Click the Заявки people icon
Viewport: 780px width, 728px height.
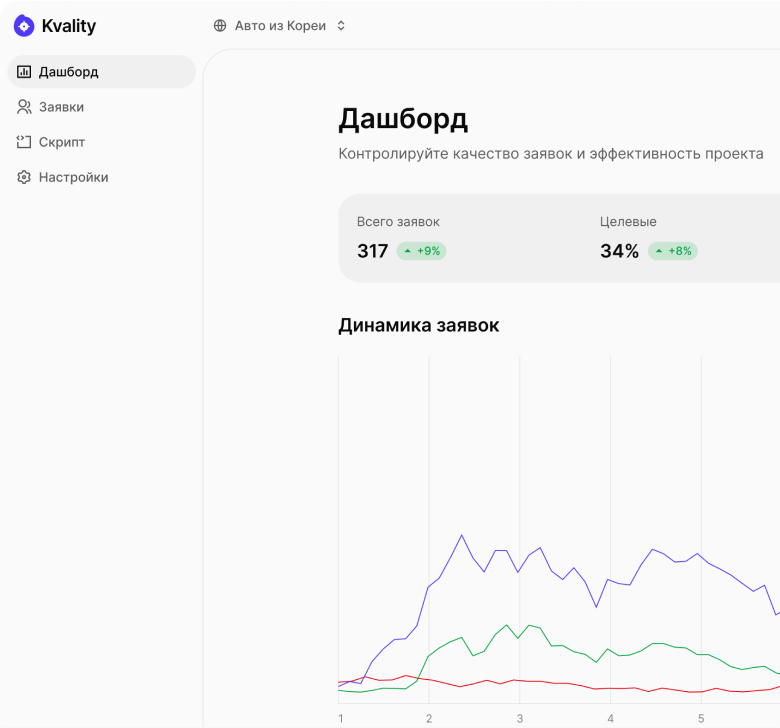coord(24,107)
